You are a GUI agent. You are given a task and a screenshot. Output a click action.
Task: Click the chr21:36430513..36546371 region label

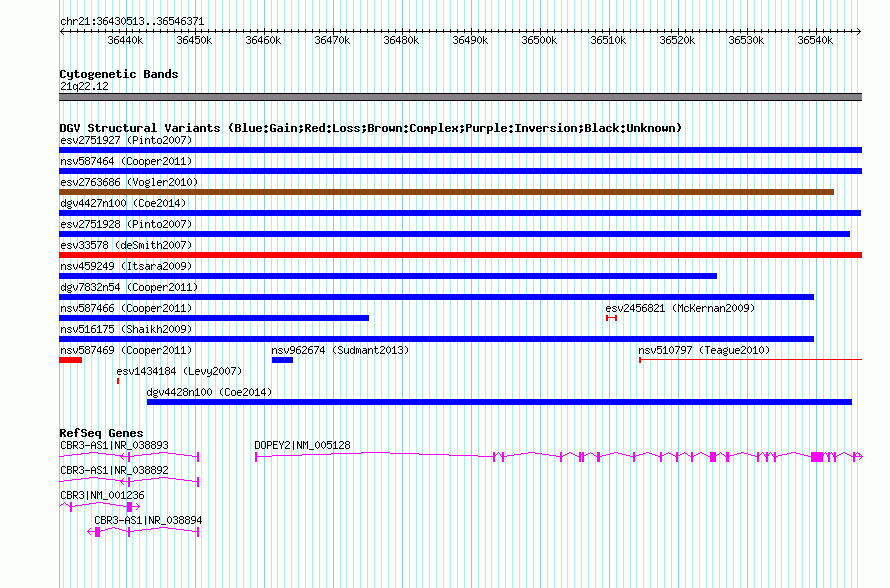[x=132, y=22]
